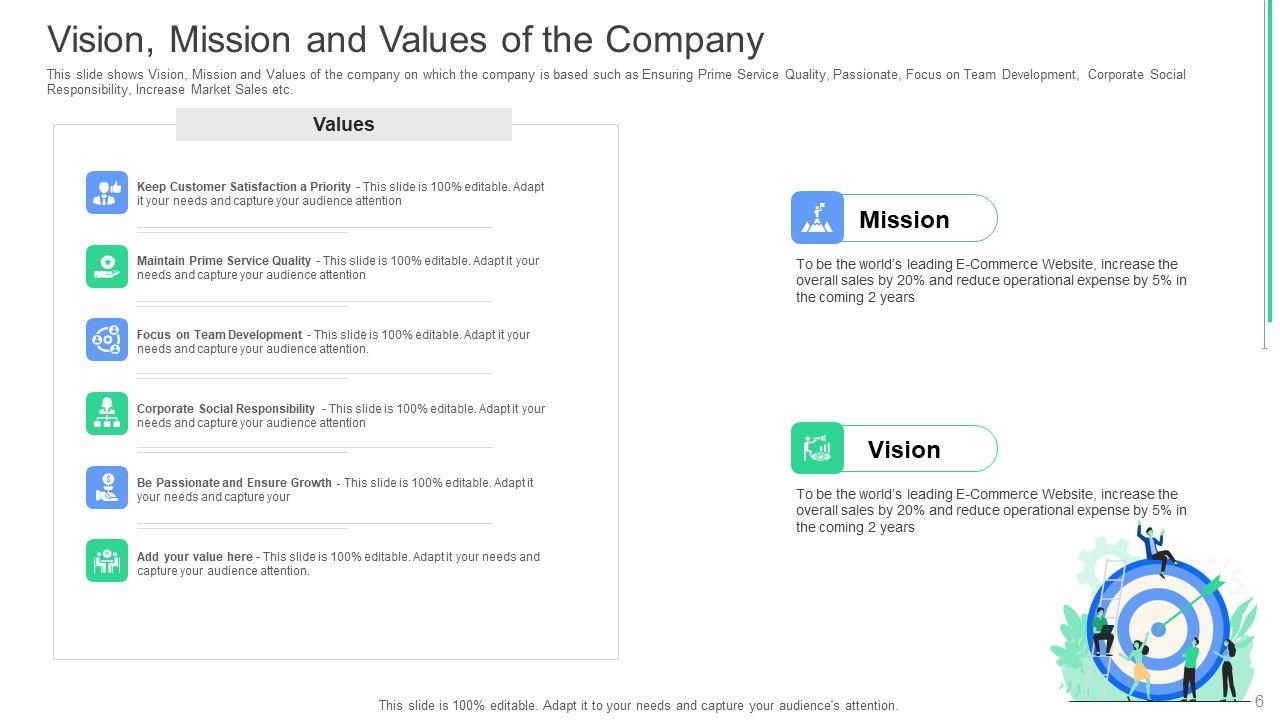Click the Keep Customer Satisfaction thumbs-up icon
The height and width of the screenshot is (720, 1280).
click(x=107, y=192)
